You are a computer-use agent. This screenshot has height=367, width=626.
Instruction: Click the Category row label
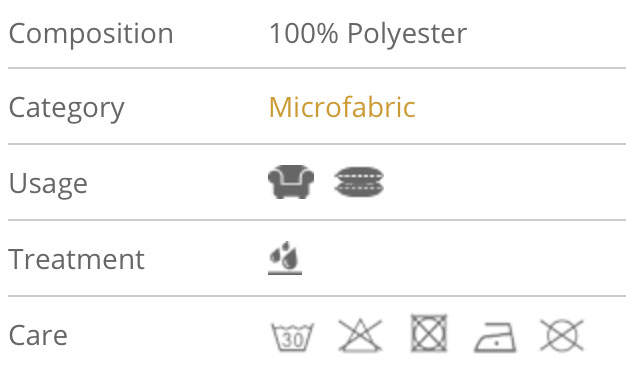67,108
